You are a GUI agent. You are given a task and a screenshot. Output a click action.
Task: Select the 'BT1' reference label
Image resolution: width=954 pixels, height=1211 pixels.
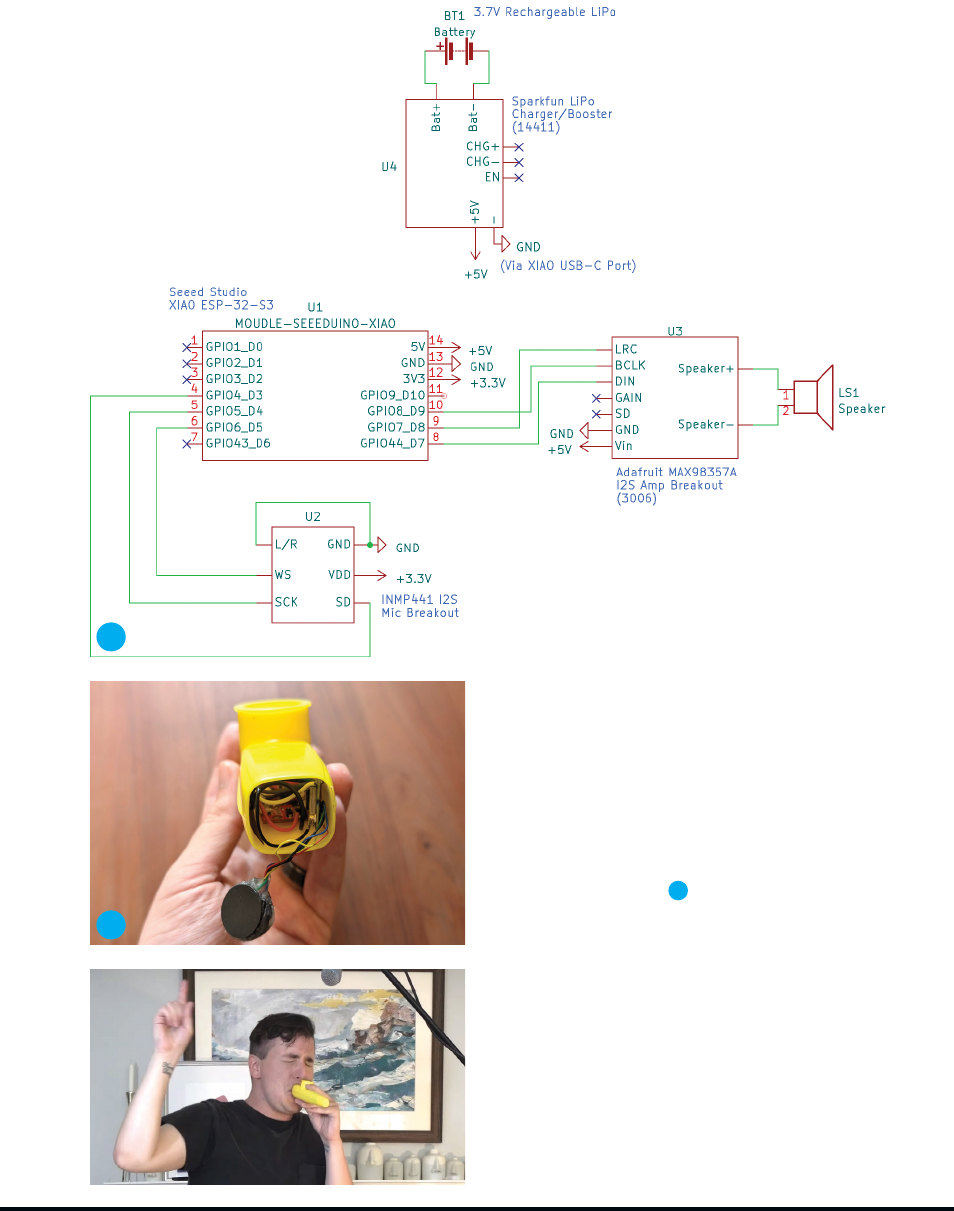(x=454, y=17)
